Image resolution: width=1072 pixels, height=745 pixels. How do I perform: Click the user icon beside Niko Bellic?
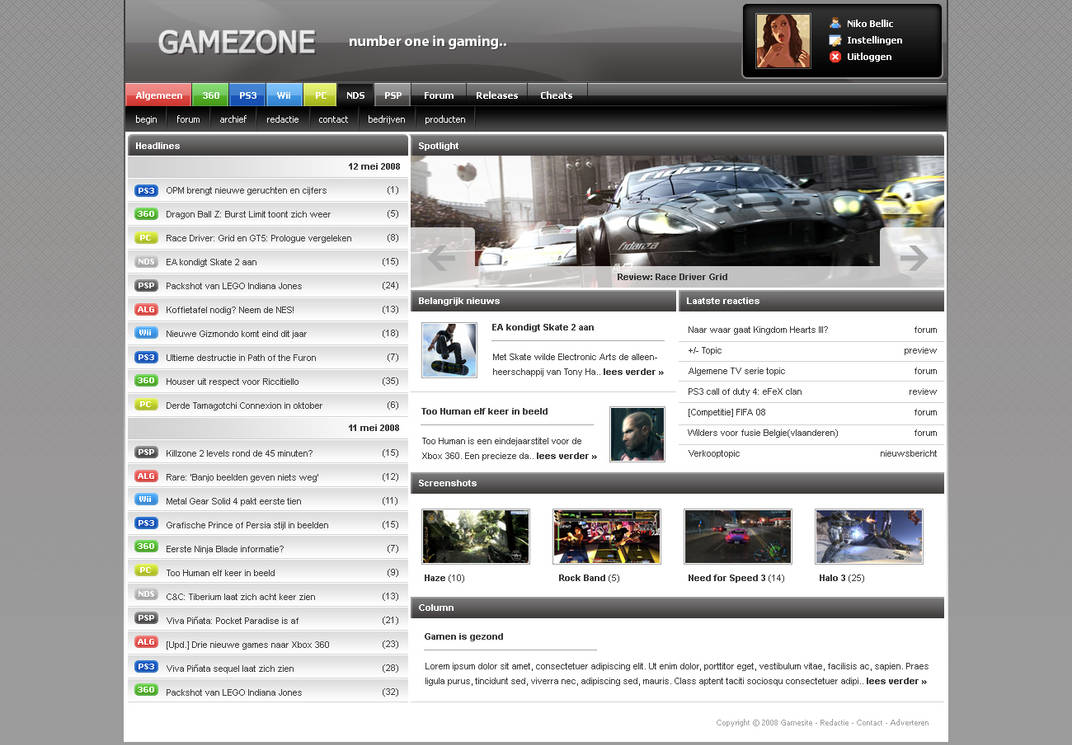835,23
